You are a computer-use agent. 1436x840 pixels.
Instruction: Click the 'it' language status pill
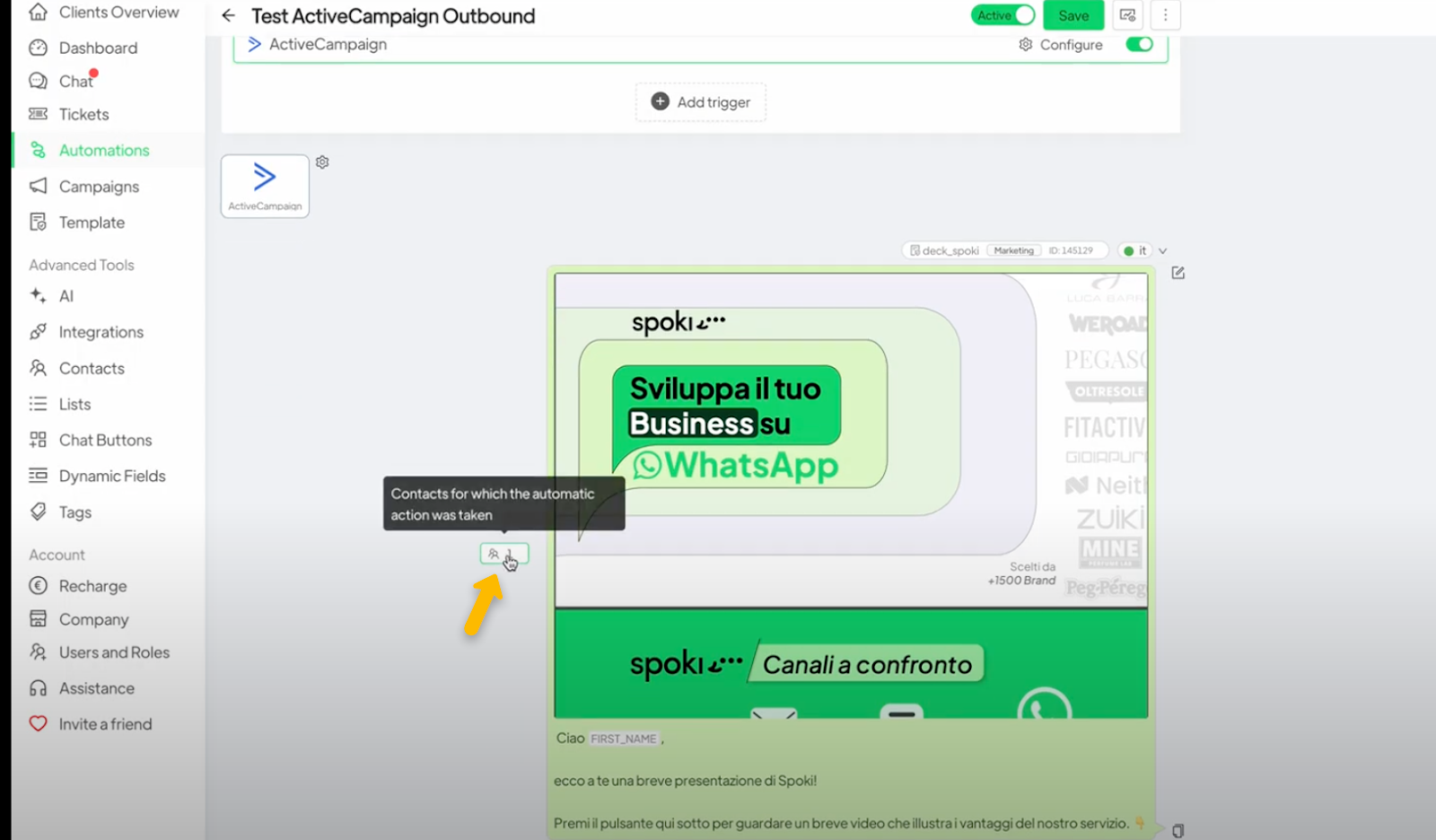click(x=1134, y=250)
